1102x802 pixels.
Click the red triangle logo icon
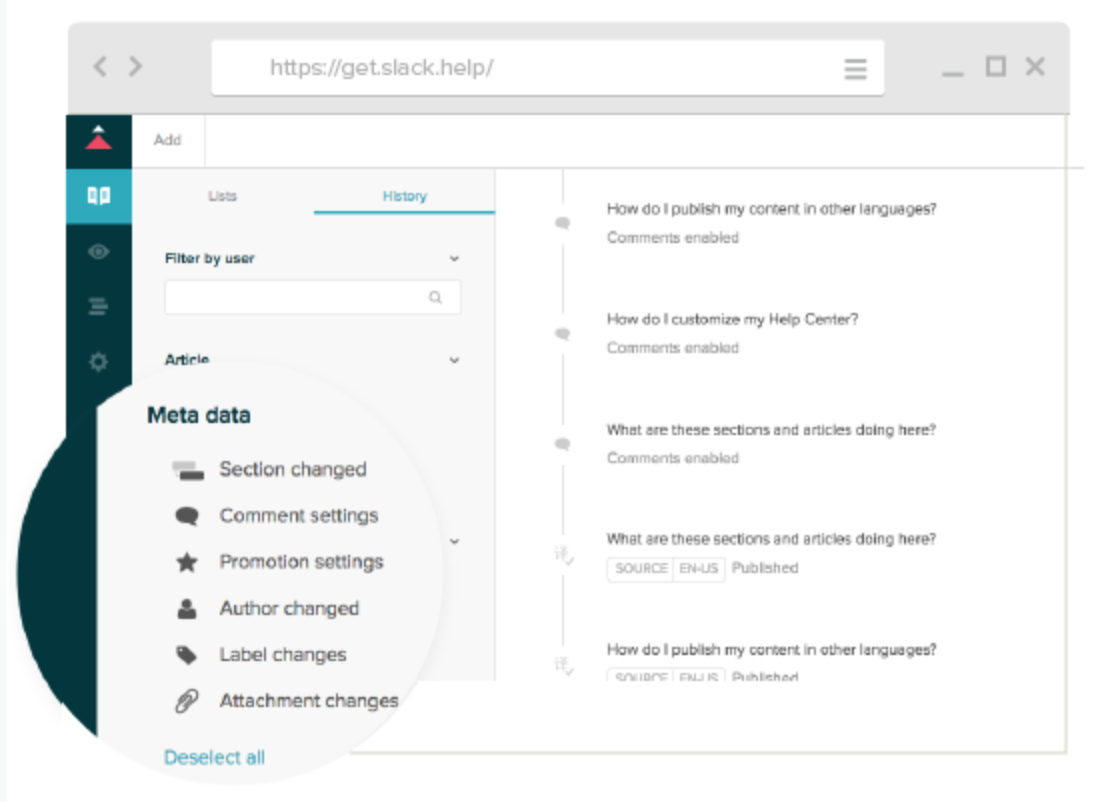point(98,138)
